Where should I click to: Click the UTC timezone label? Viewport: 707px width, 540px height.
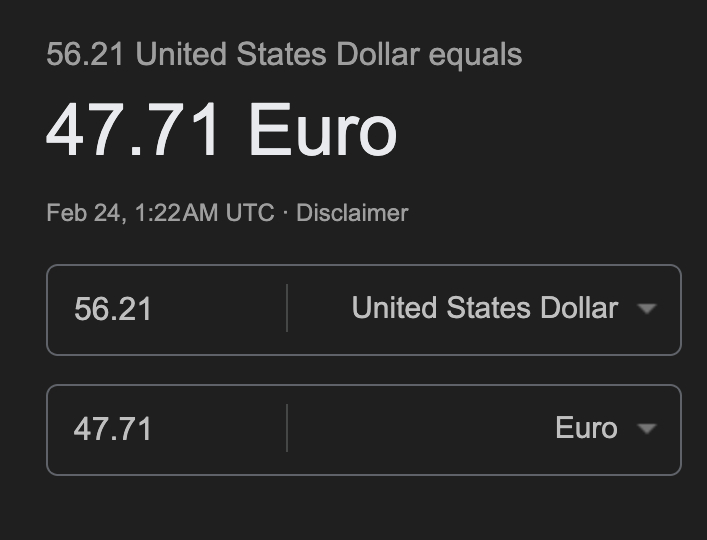(249, 213)
